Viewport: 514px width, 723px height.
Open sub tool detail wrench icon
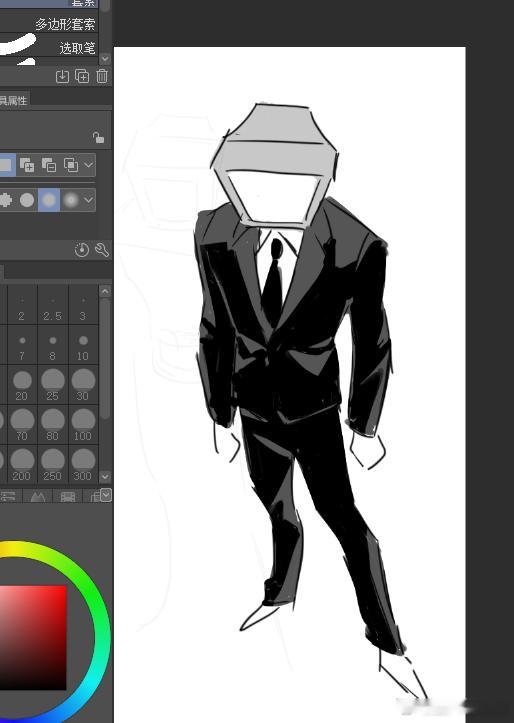(102, 250)
